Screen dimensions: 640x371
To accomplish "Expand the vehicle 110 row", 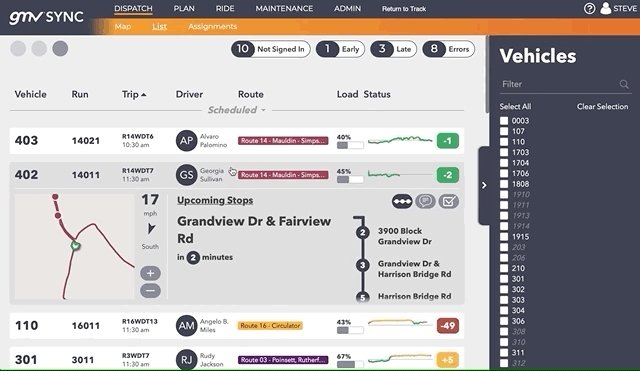I will click(x=237, y=326).
